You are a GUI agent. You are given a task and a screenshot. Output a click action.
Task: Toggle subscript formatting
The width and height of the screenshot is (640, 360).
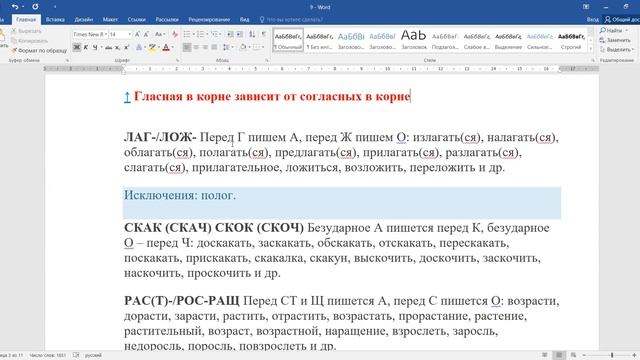pyautogui.click(x=117, y=48)
